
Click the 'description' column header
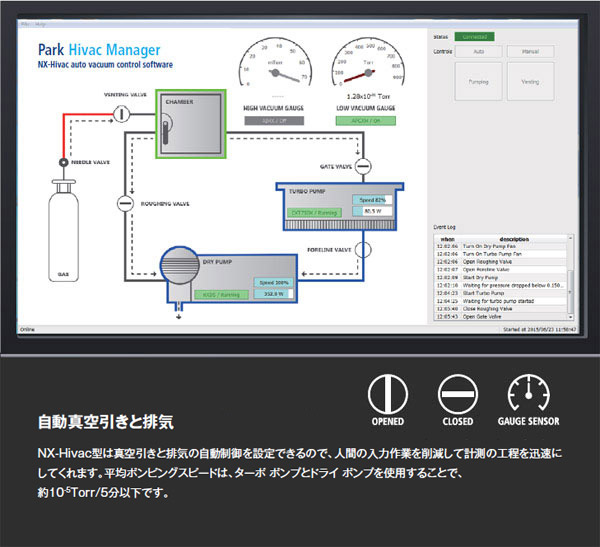tap(514, 239)
